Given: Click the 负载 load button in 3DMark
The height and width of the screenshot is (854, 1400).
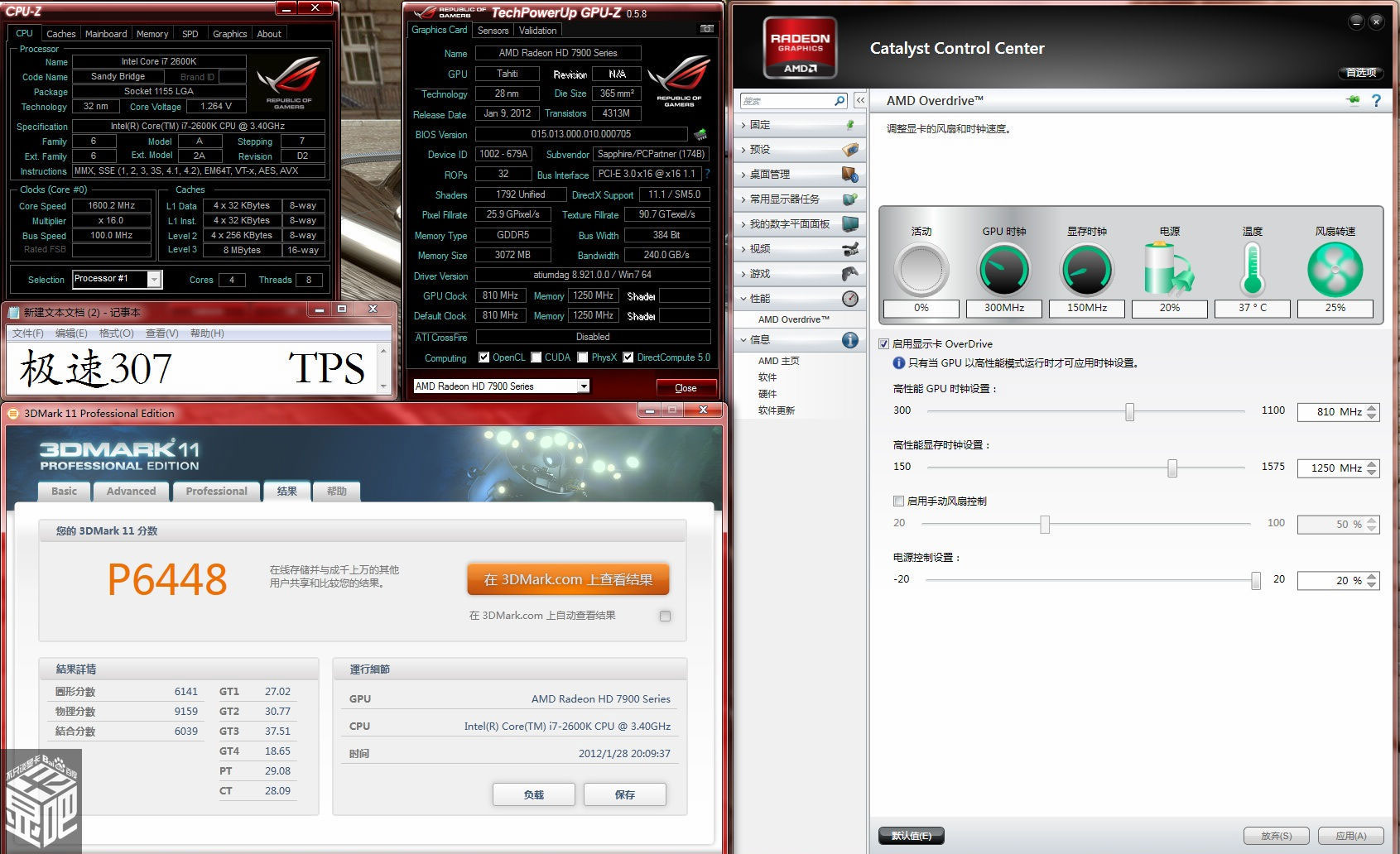Looking at the screenshot, I should 534,794.
